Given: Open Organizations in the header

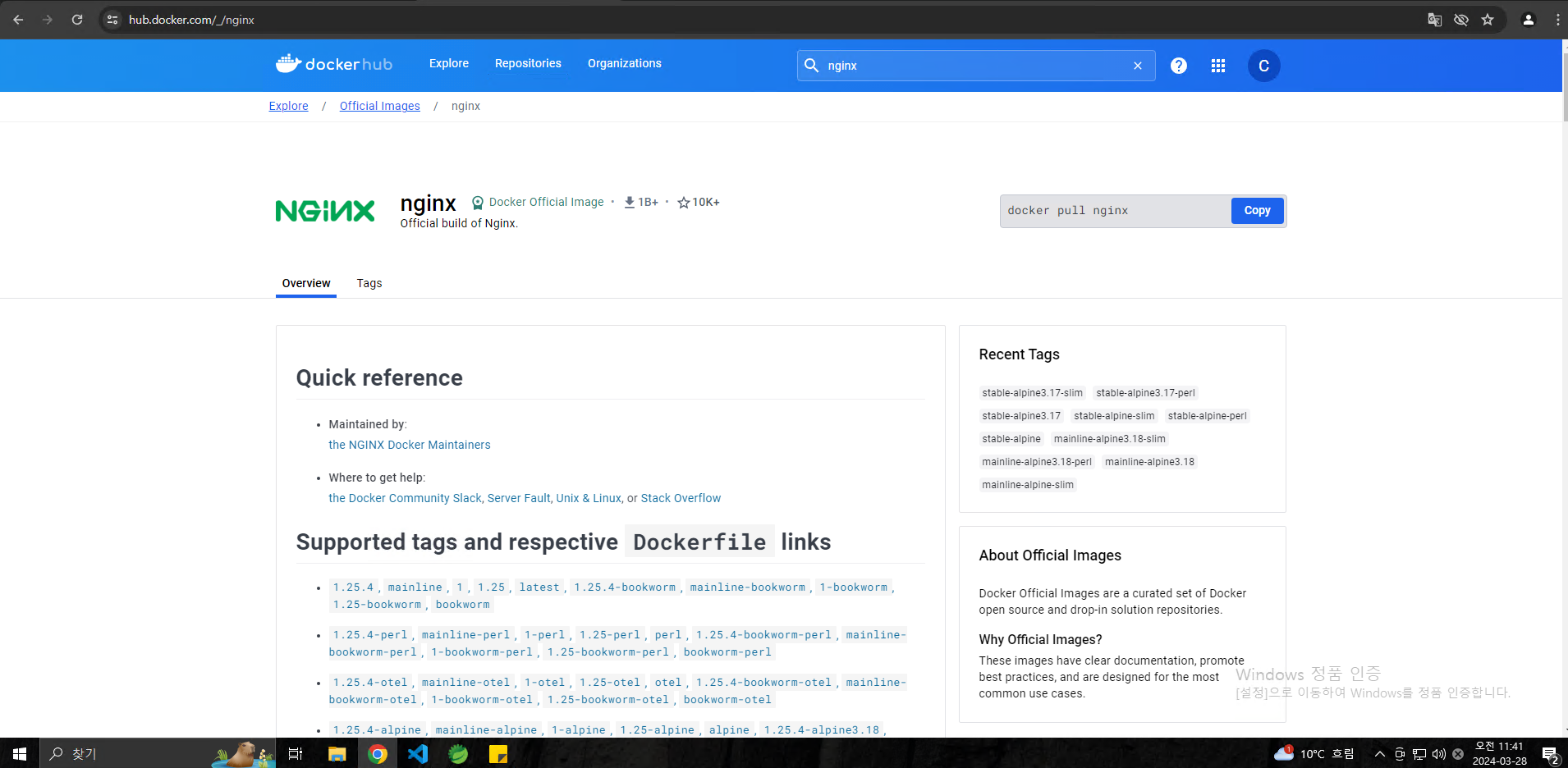Looking at the screenshot, I should (x=625, y=63).
